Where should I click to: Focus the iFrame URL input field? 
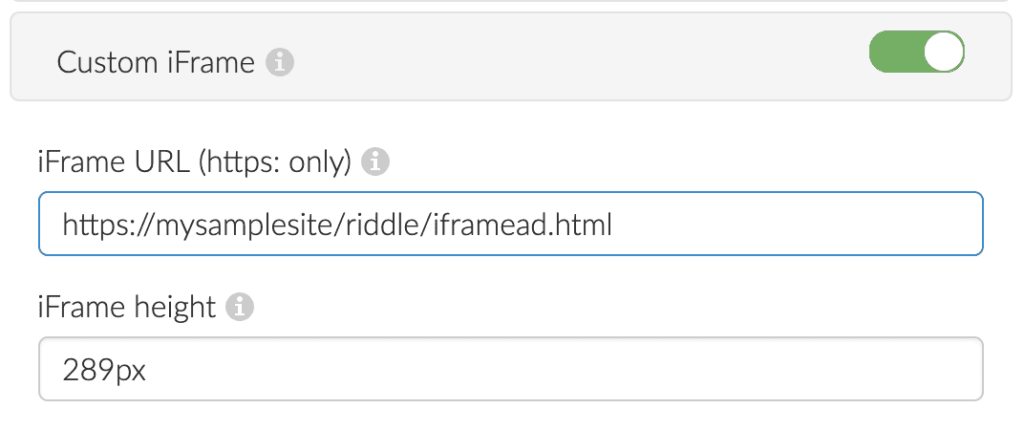(511, 223)
